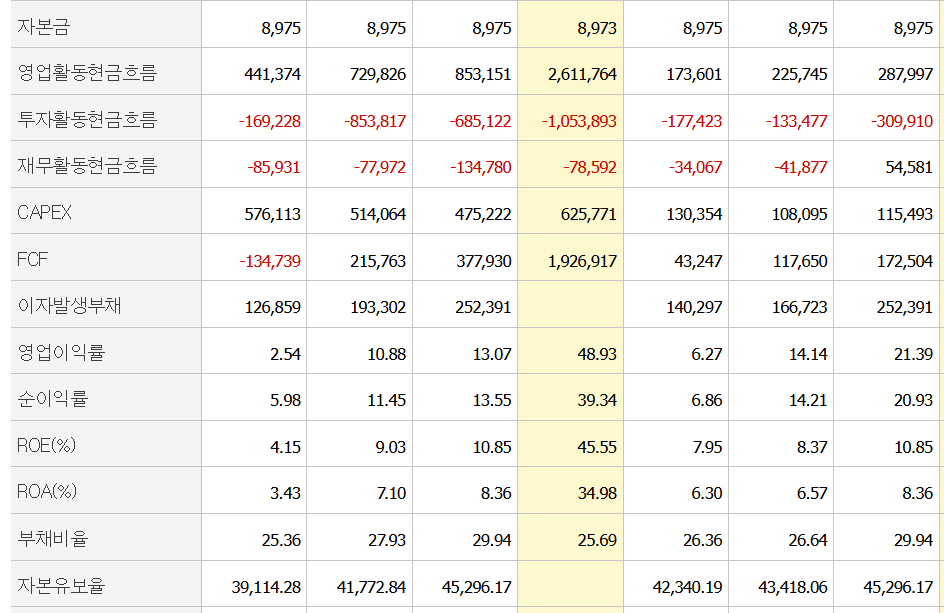Viewport: 944px width, 613px height.
Task: Select the 부채비율 row header
Action: (x=52, y=539)
